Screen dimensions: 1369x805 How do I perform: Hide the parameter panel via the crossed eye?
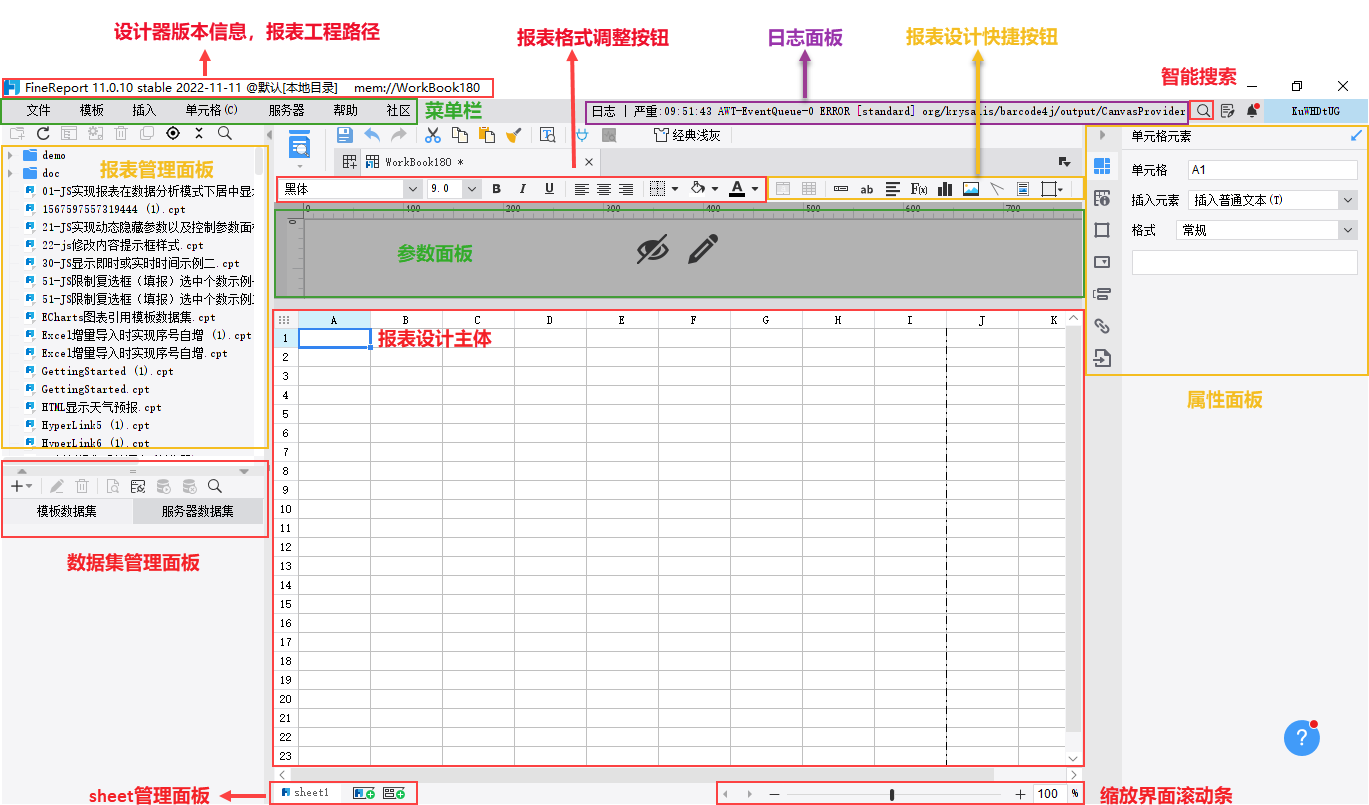[x=652, y=249]
